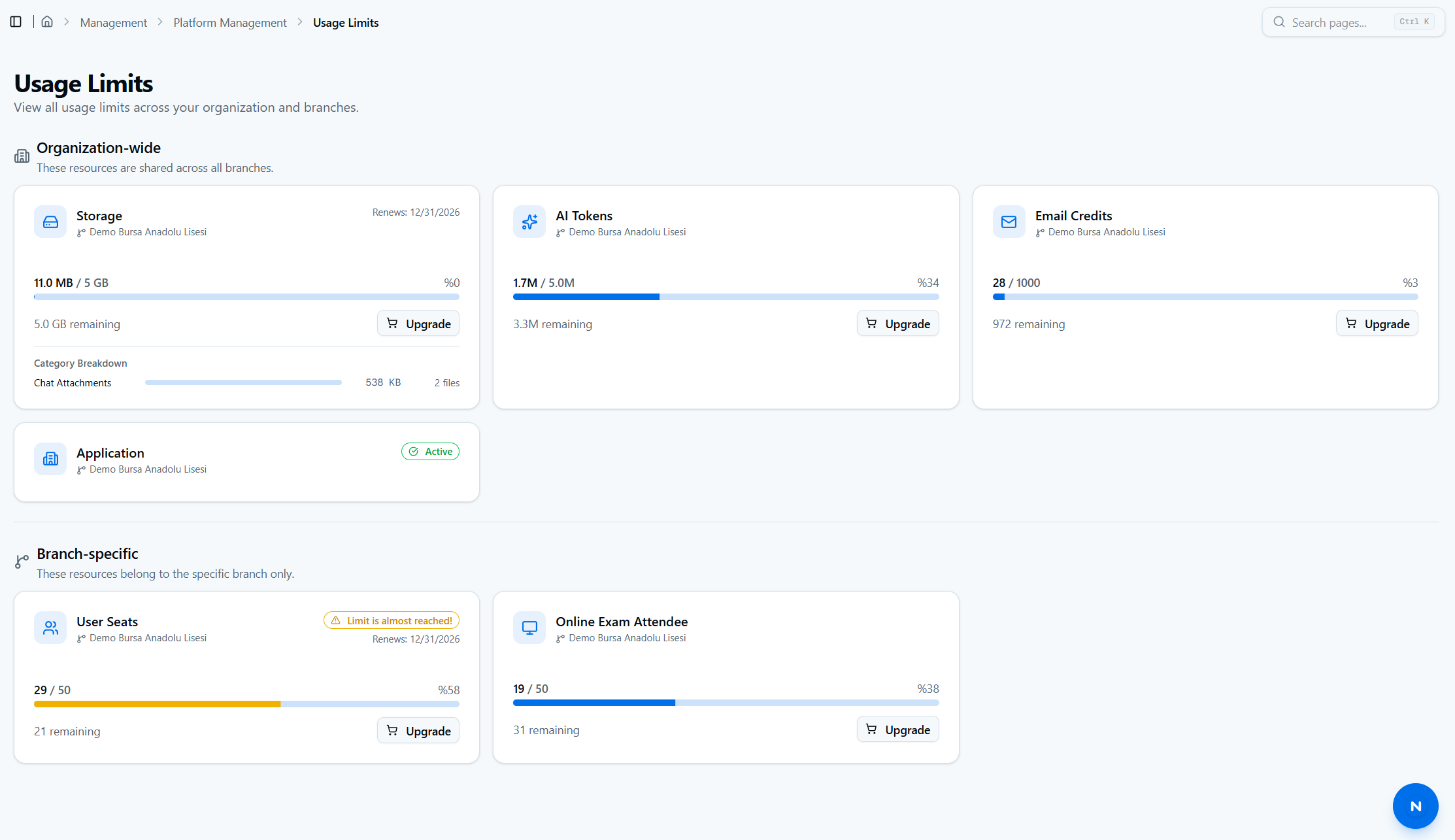Click the Limit is almost reached warning badge
The width and height of the screenshot is (1455, 840).
[392, 620]
